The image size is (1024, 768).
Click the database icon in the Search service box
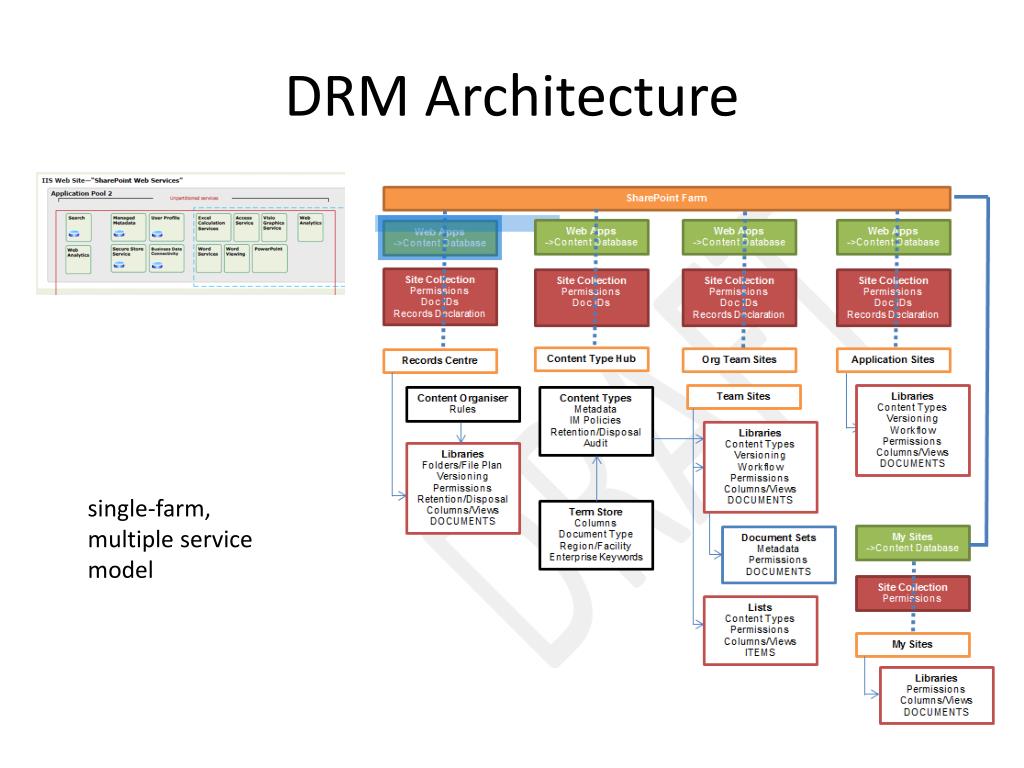(x=74, y=234)
